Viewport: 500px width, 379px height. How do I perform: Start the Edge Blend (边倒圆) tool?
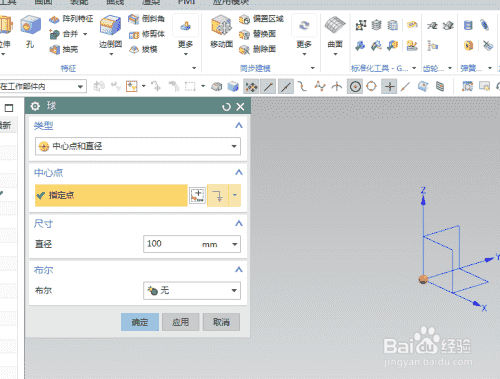pyautogui.click(x=110, y=32)
